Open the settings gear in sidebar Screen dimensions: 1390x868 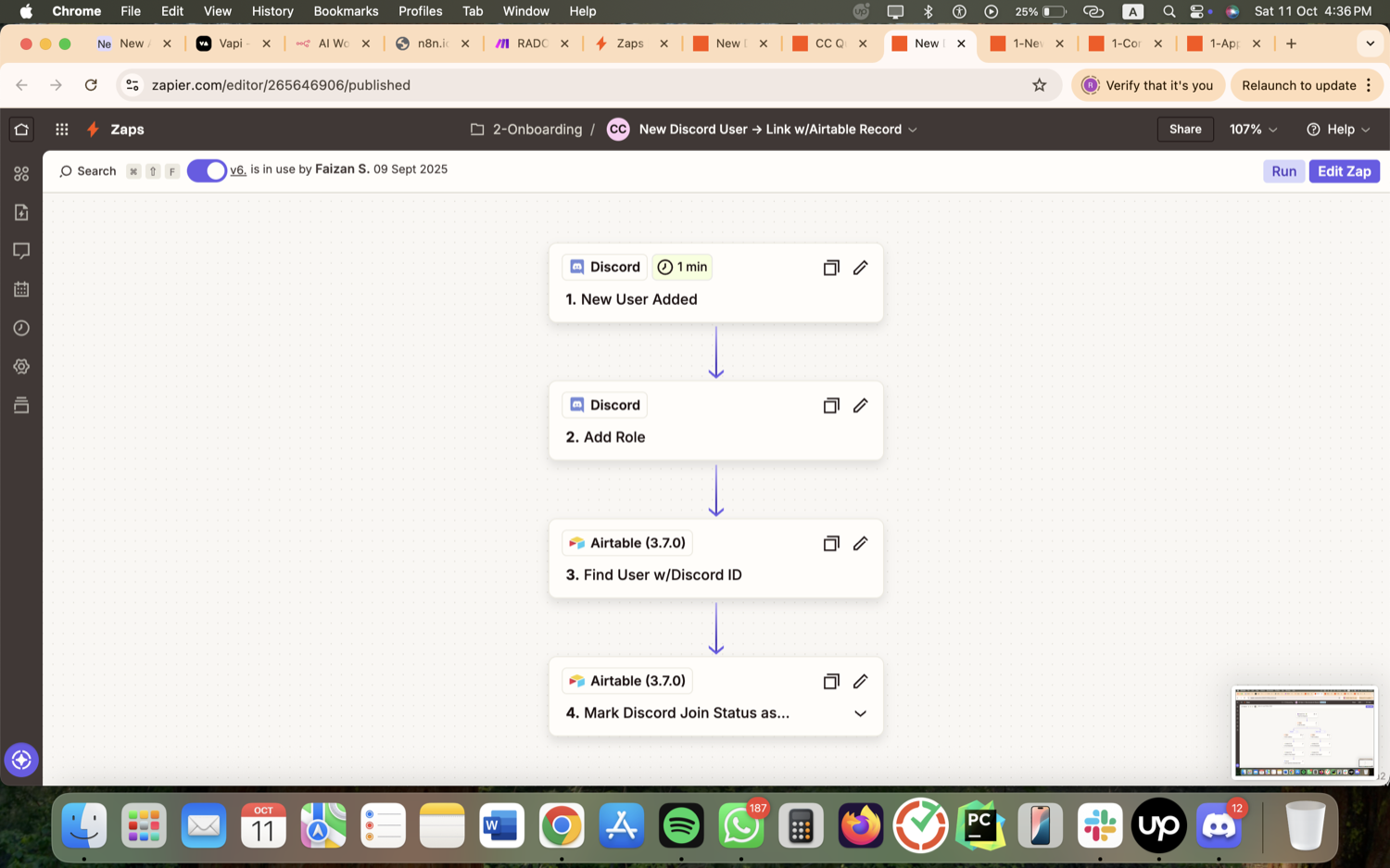point(21,367)
